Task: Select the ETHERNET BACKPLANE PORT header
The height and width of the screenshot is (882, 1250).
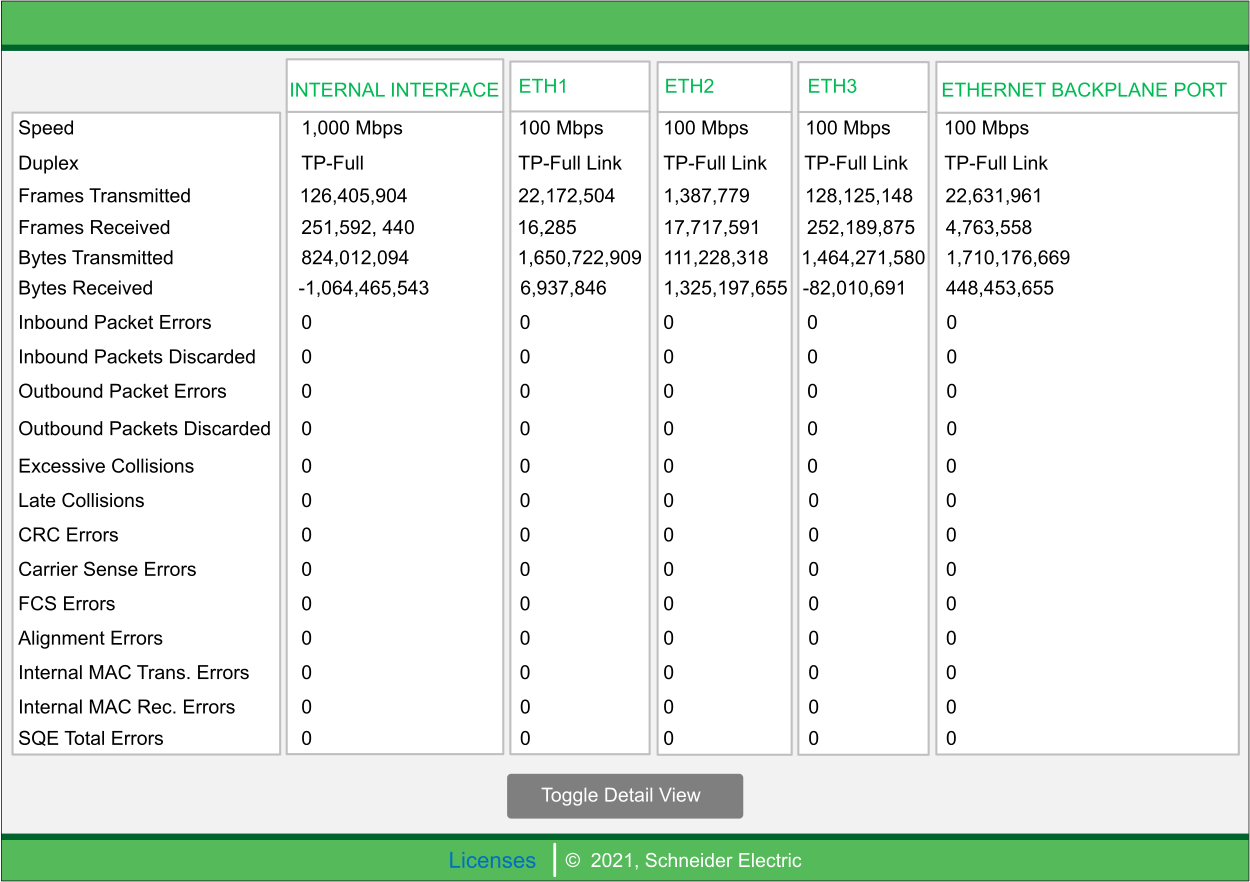Action: [1084, 90]
